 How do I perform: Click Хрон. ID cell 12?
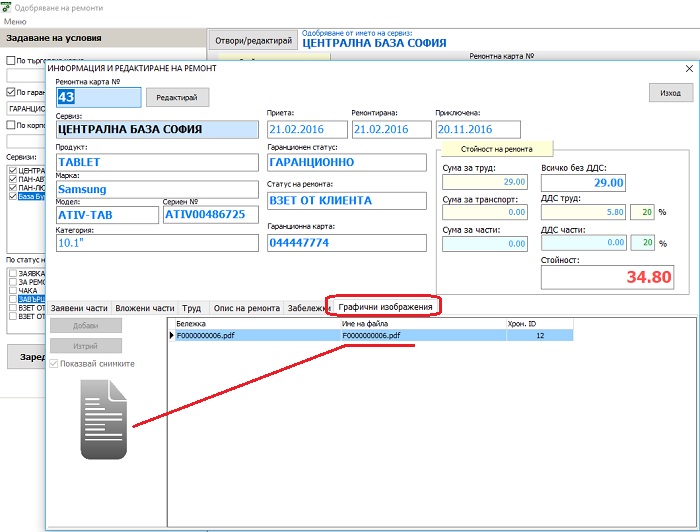(x=540, y=336)
